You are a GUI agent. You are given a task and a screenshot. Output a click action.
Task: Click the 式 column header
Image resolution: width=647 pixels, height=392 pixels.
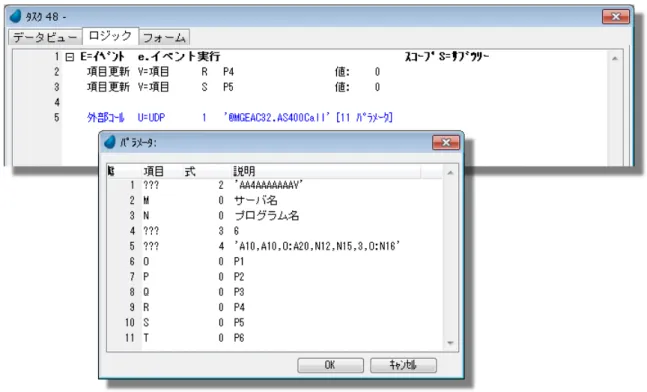coord(190,171)
